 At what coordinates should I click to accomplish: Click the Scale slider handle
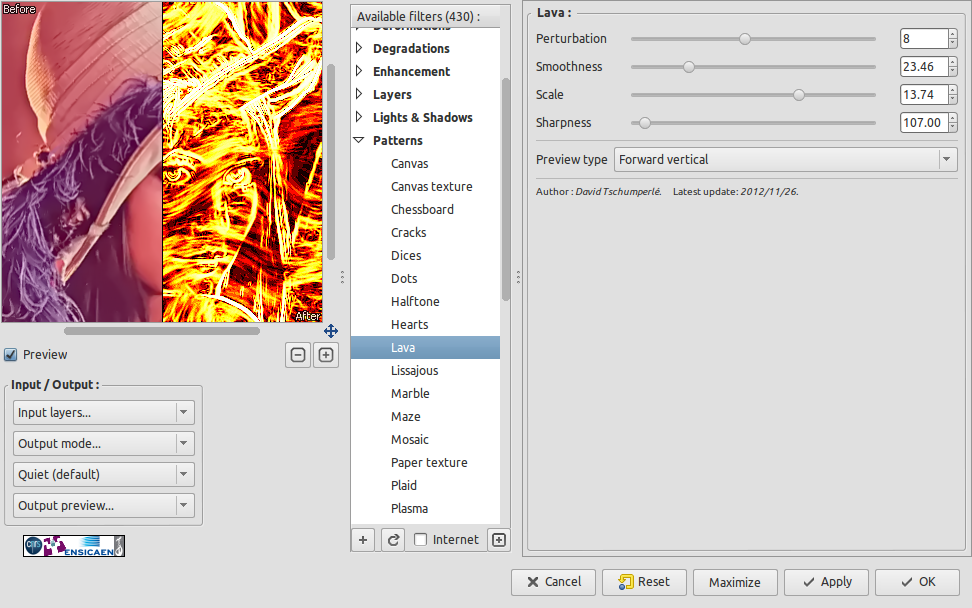[798, 95]
